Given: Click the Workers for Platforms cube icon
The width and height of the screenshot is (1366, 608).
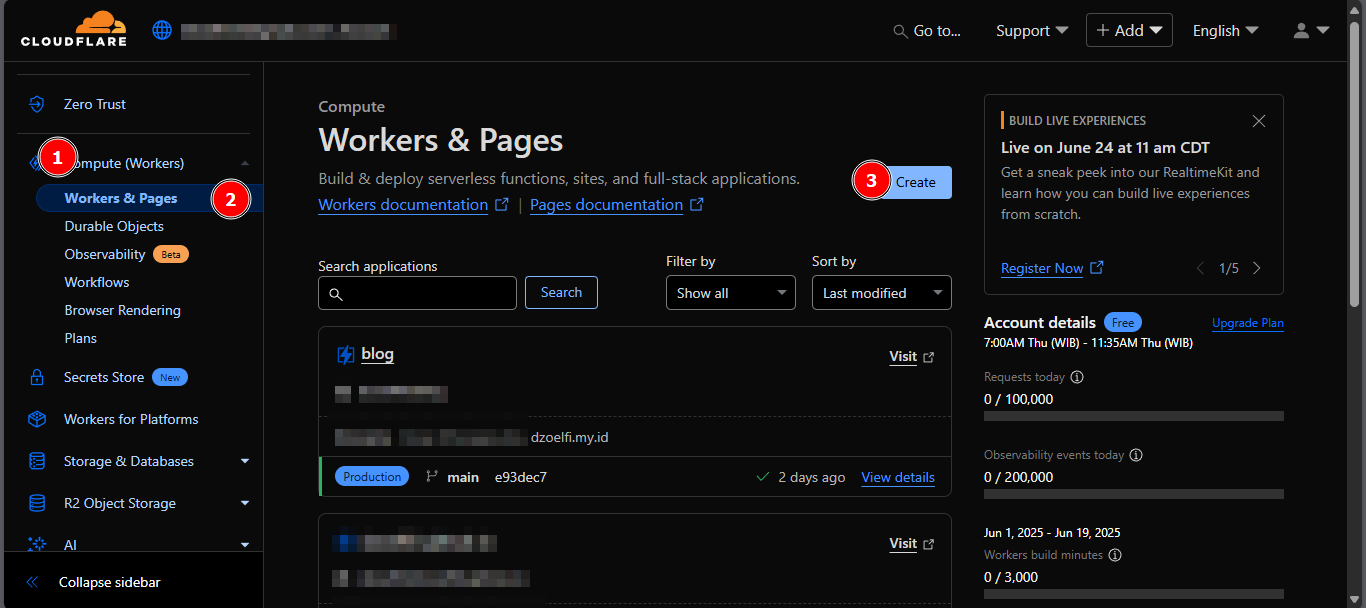Looking at the screenshot, I should (37, 419).
